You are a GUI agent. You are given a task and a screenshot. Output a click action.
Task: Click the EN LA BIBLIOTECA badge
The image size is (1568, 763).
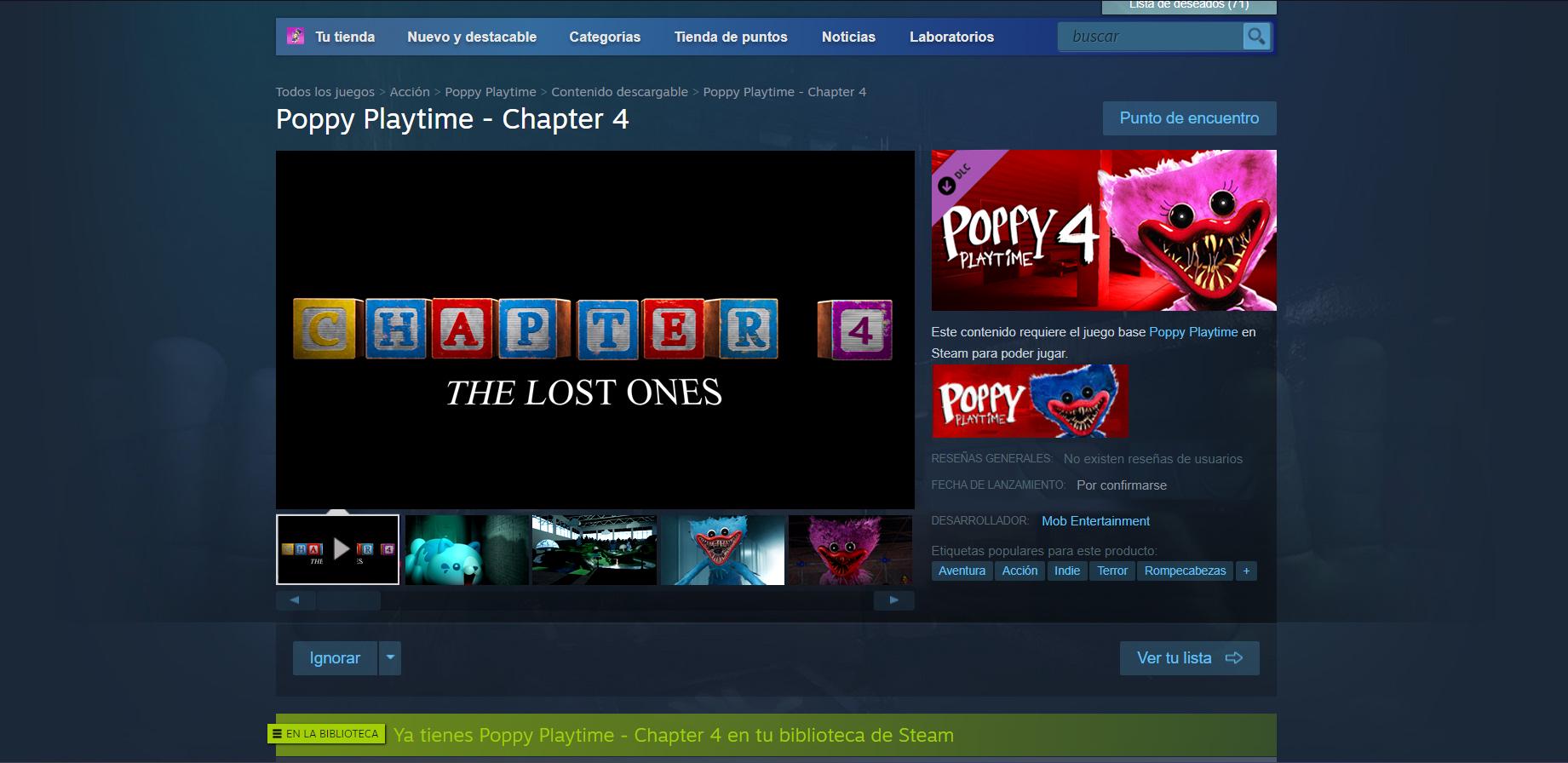tap(326, 734)
